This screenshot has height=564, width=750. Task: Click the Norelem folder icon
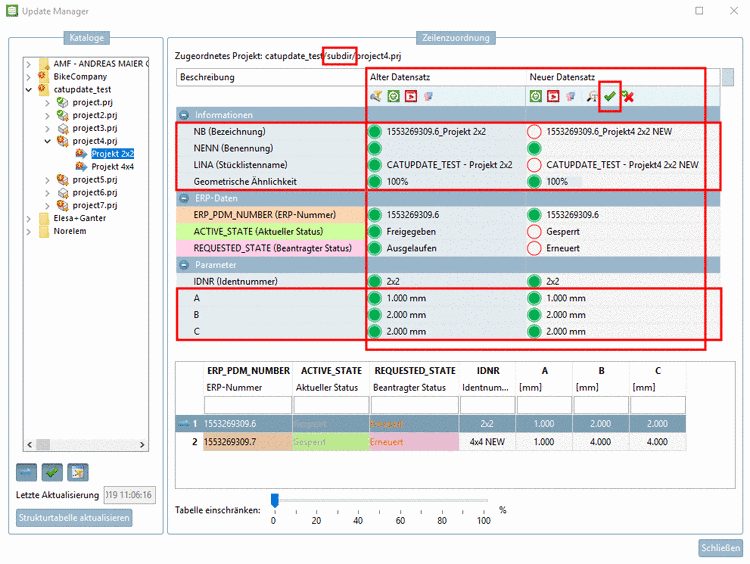(x=44, y=232)
